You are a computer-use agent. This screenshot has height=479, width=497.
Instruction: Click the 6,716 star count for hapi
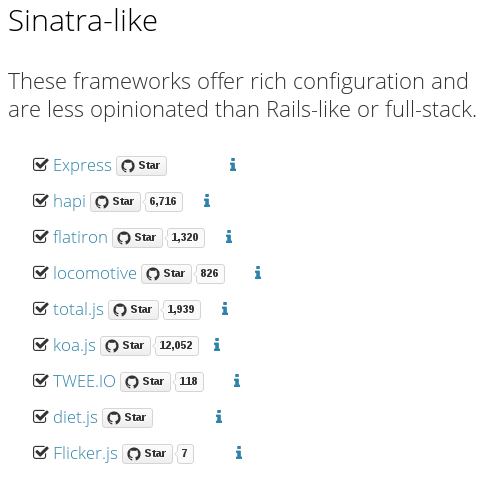(x=163, y=202)
